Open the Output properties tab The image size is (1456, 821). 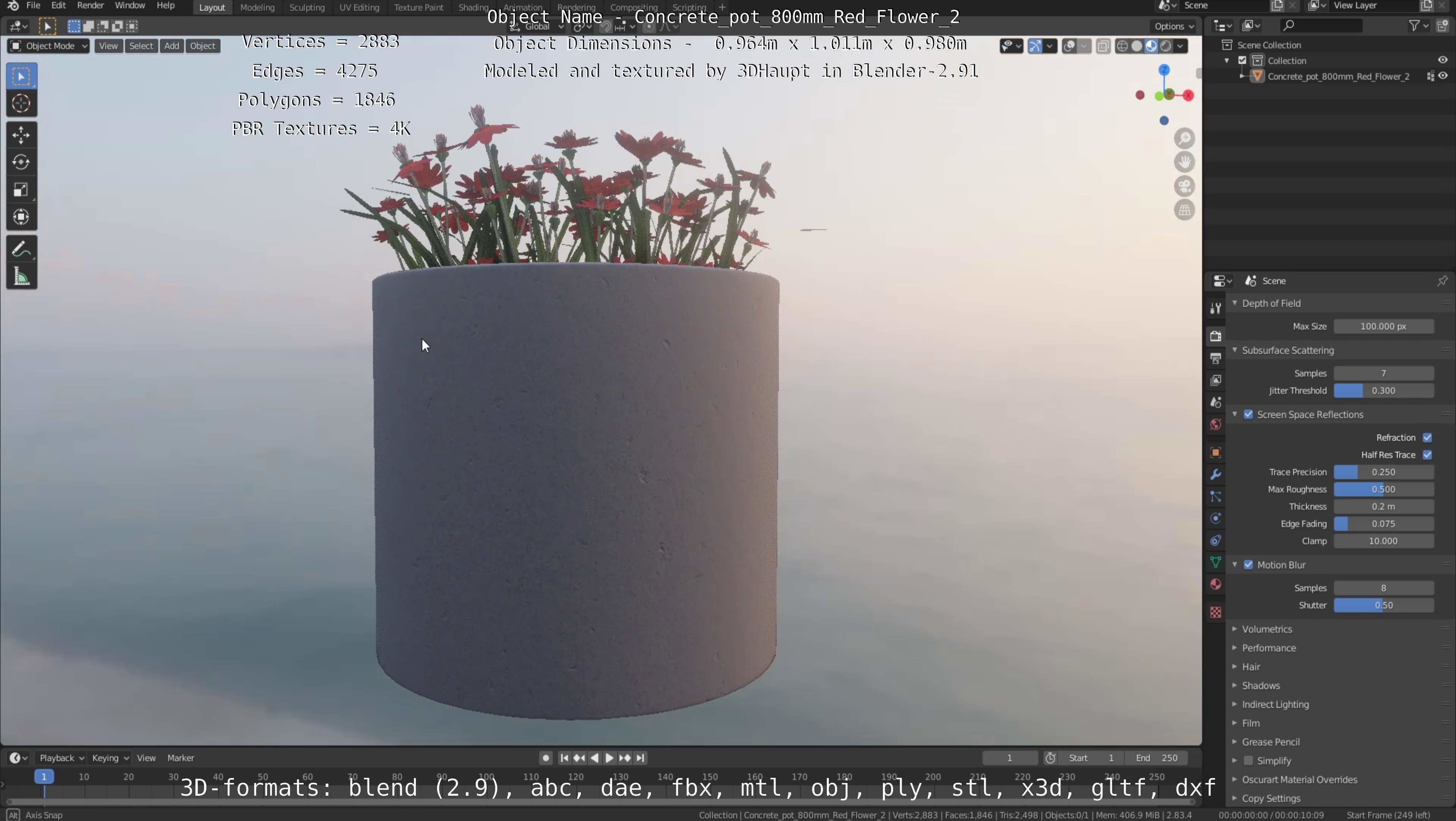click(1215, 358)
